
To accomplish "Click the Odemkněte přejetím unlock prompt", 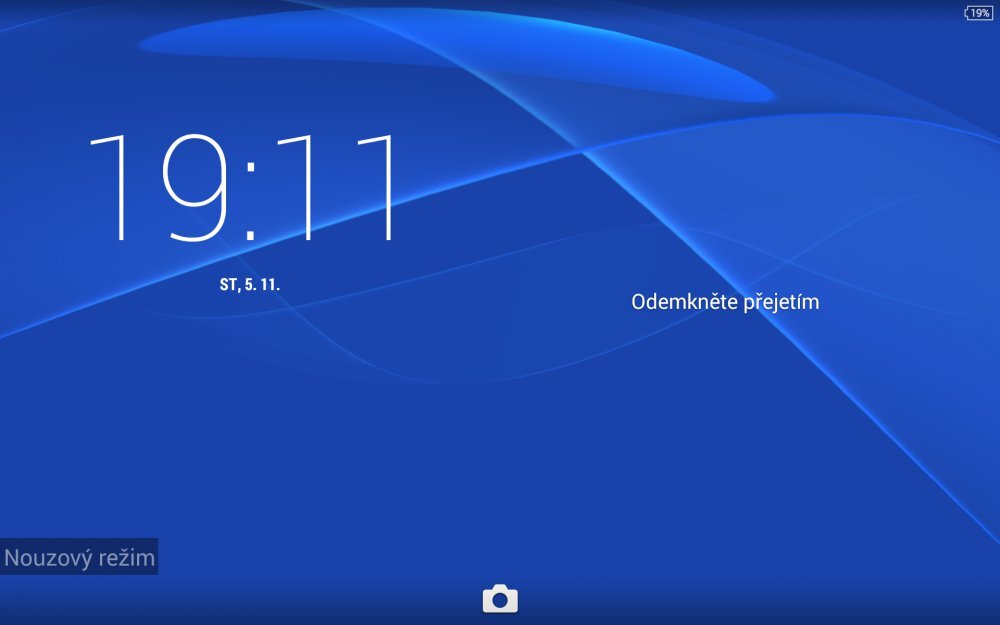I will coord(726,301).
